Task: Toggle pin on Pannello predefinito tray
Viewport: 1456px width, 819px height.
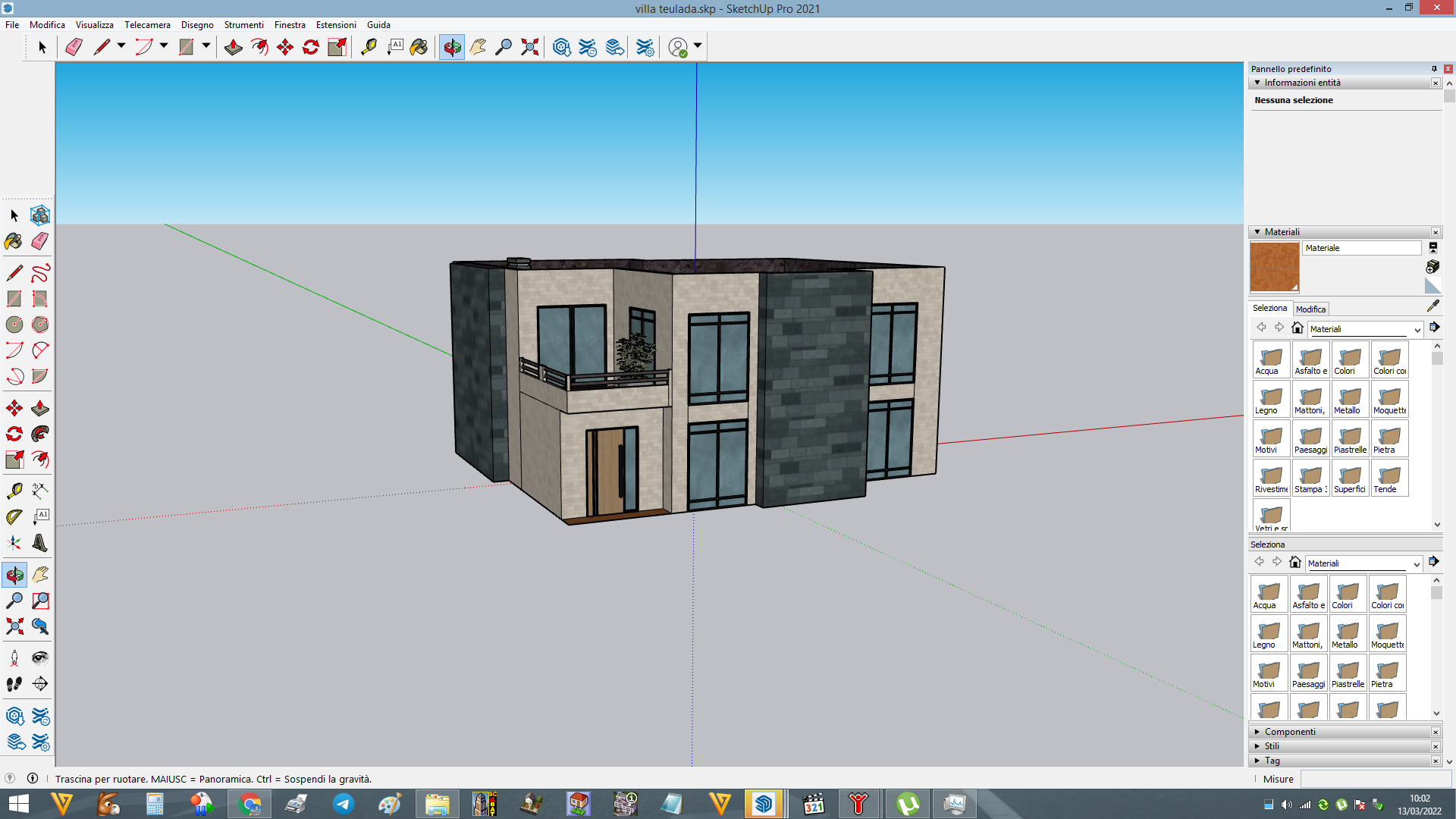Action: pos(1434,69)
